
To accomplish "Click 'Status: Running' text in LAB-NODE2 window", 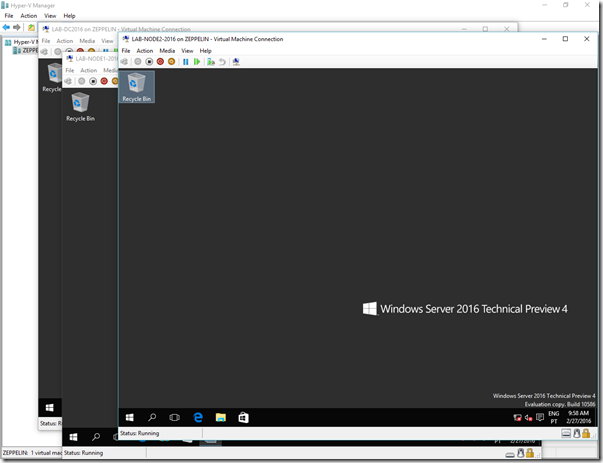I will coord(139,433).
